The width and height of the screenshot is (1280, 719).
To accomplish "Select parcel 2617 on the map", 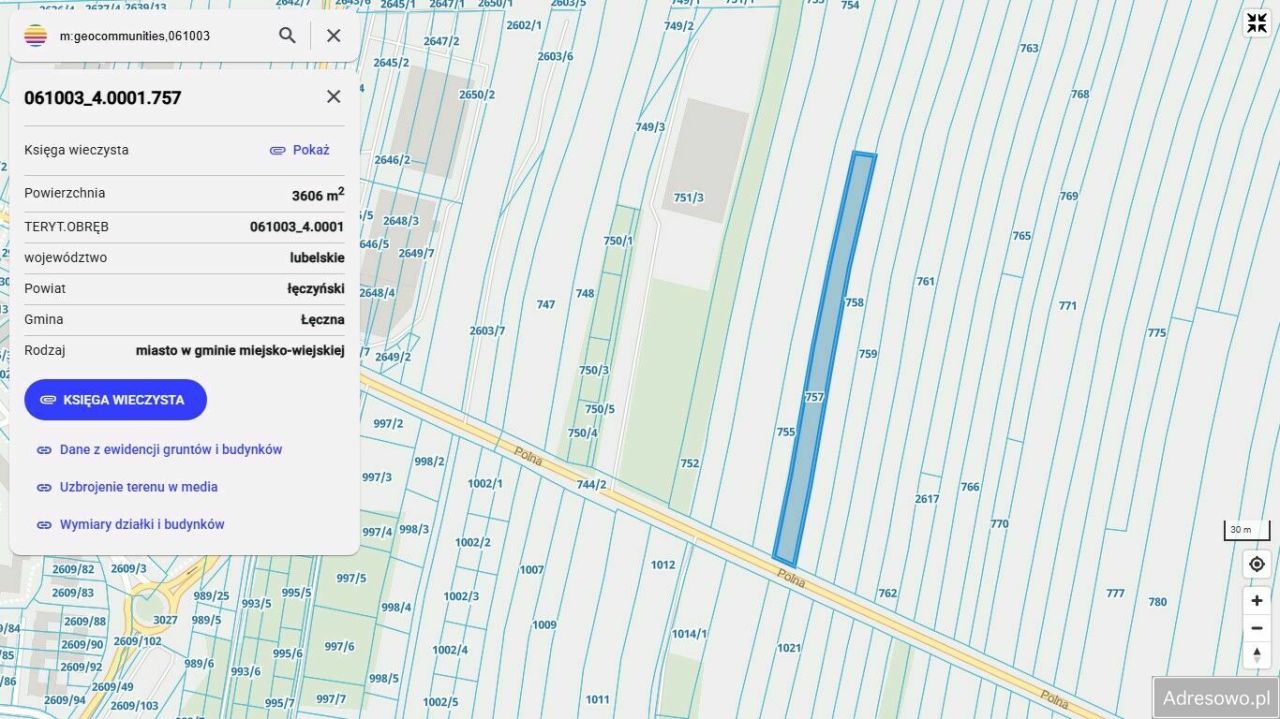I will coord(927,499).
